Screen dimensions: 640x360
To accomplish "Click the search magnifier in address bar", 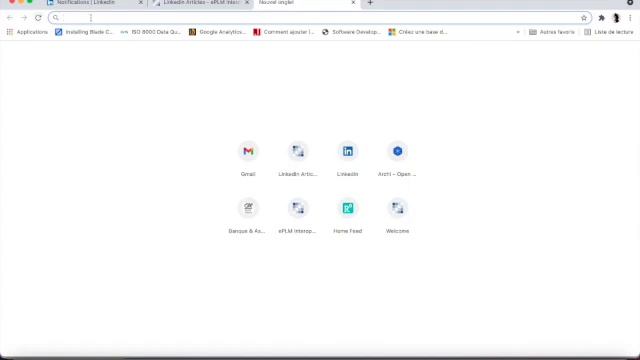I will [56, 18].
